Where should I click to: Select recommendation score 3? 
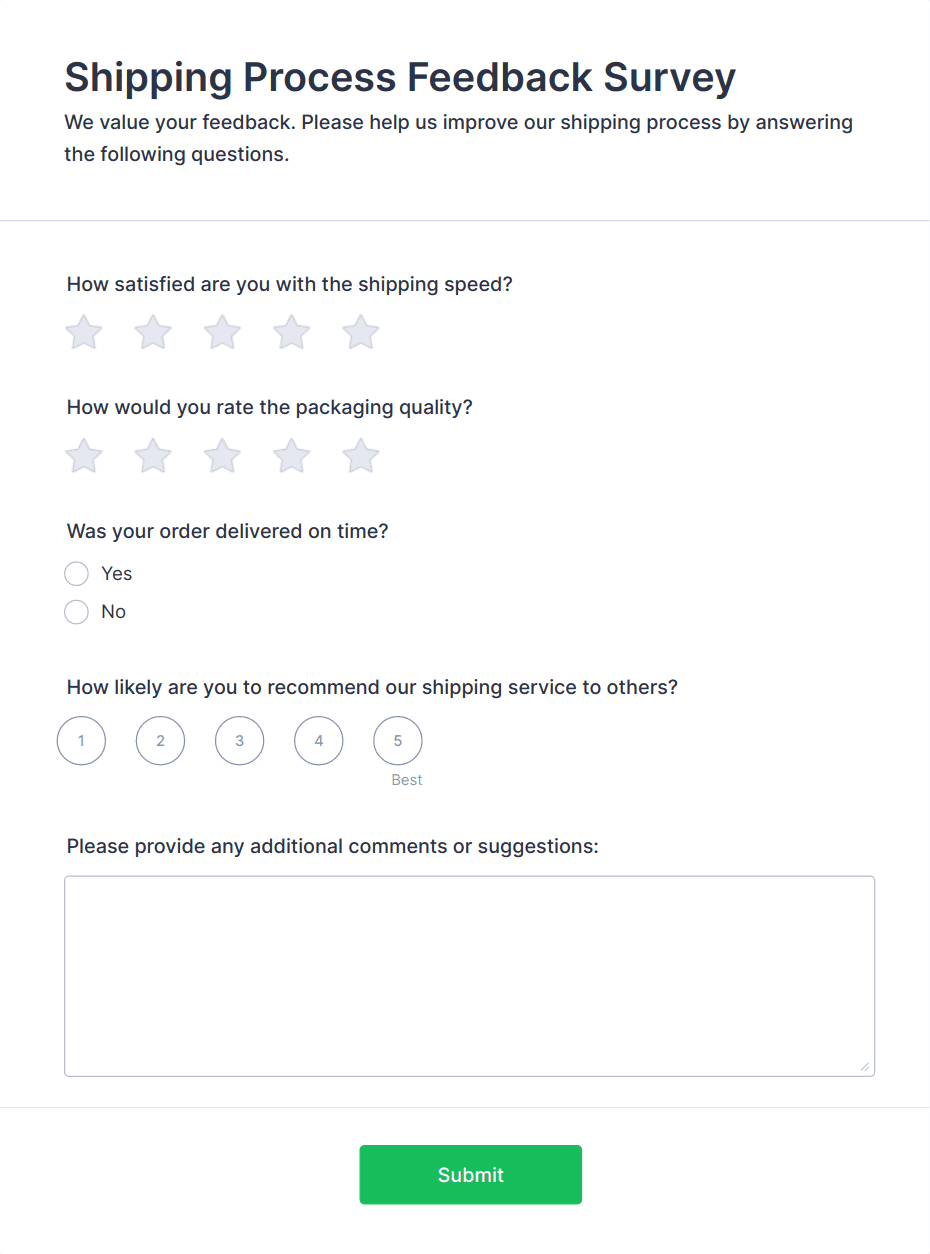(239, 741)
